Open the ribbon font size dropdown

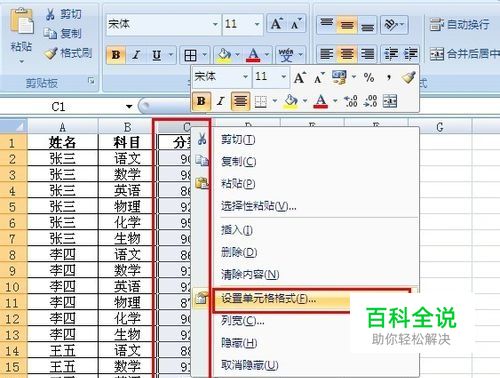coord(257,24)
